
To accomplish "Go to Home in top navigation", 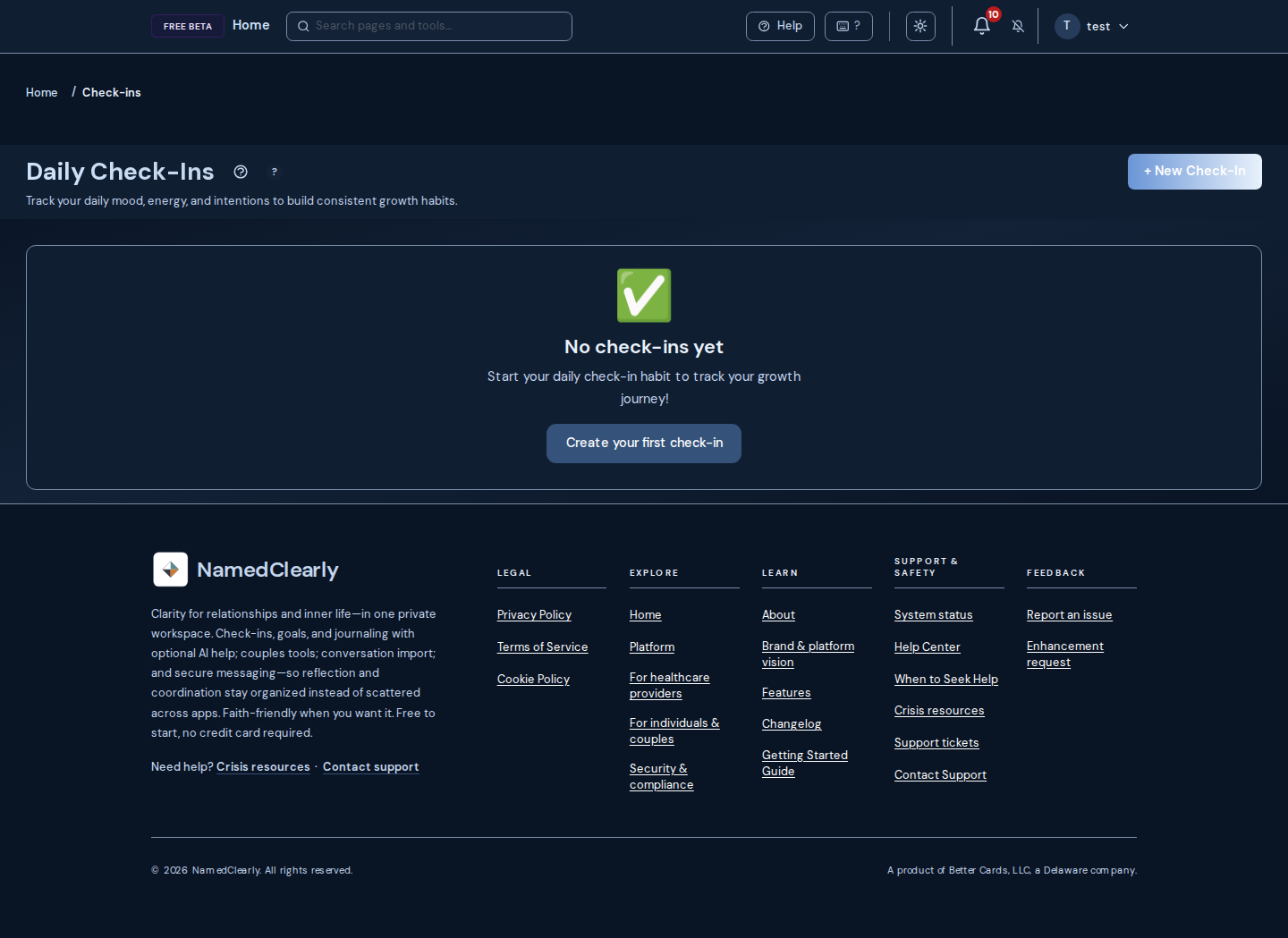I will point(250,25).
